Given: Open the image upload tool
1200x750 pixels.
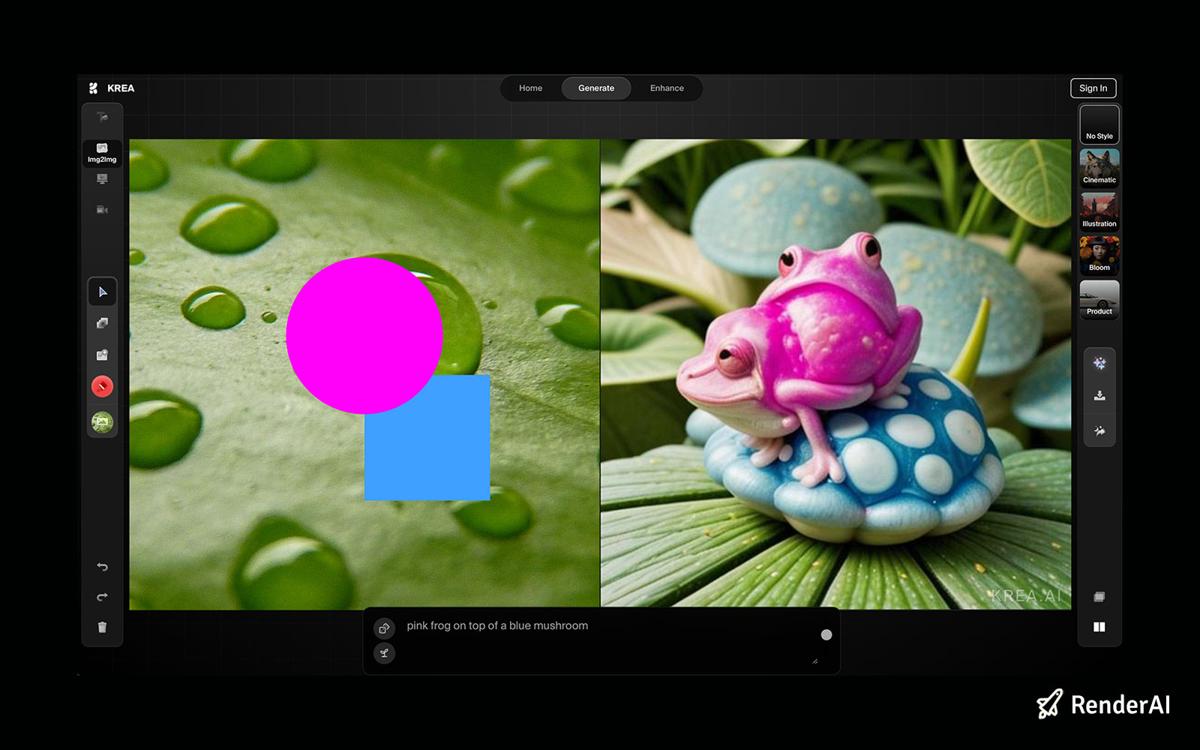Looking at the screenshot, I should click(x=102, y=353).
